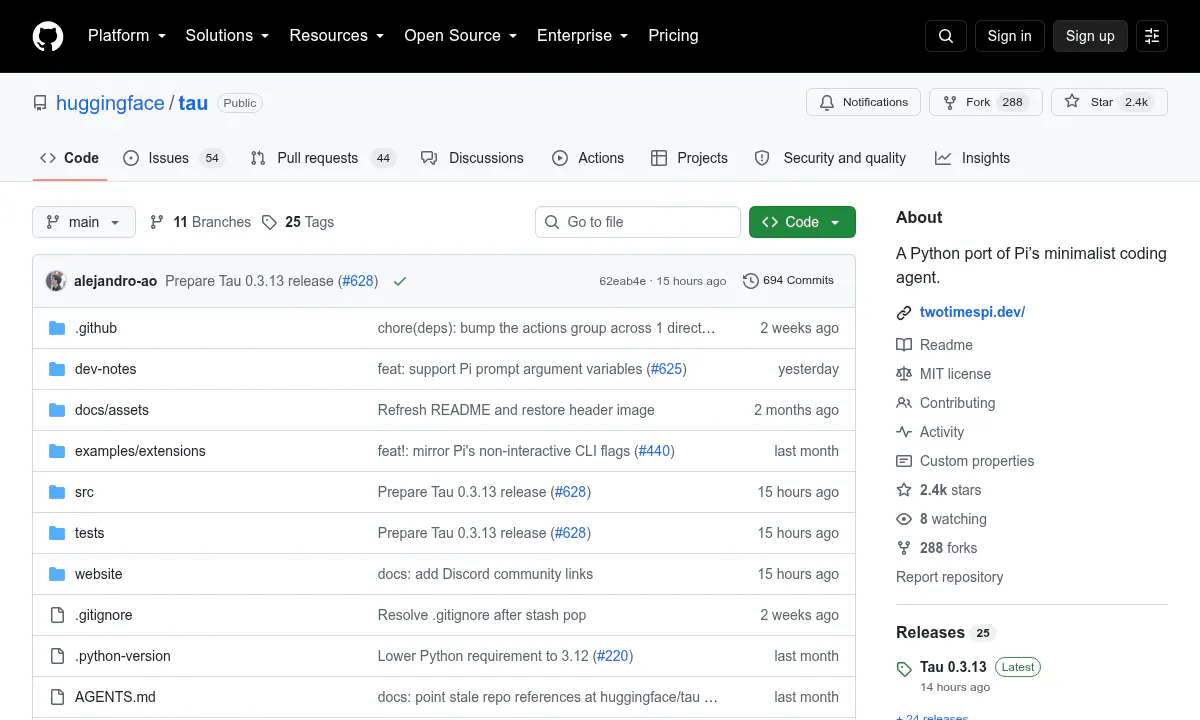Click the commit history clock icon
The image size is (1200, 720).
[751, 281]
